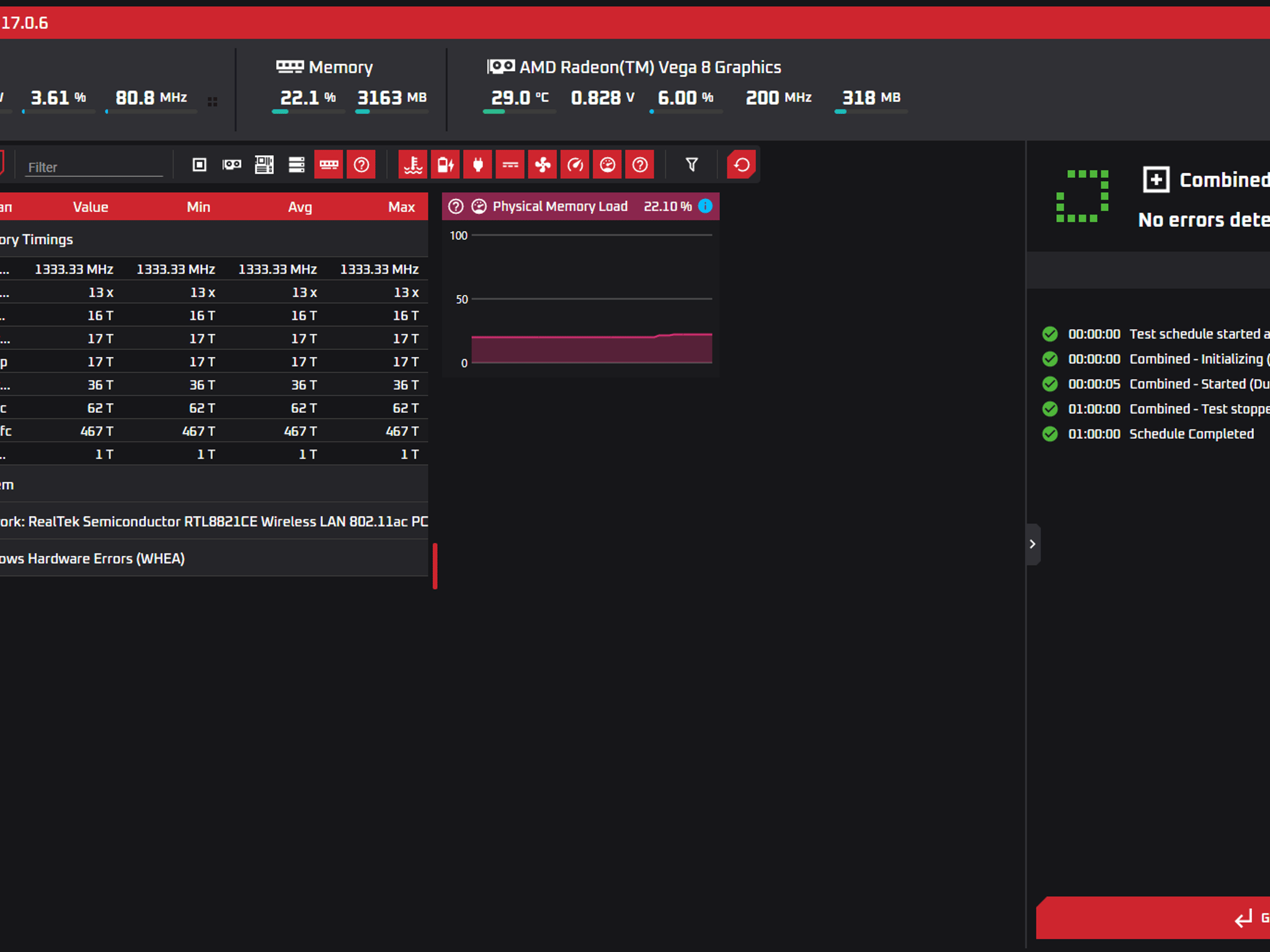Sort by the Min column header
This screenshot has height=952, width=1270.
point(198,207)
